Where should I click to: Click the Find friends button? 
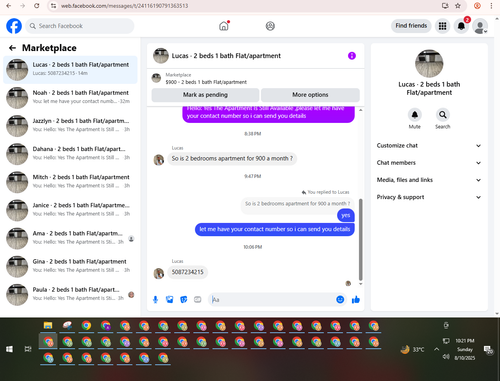411,26
